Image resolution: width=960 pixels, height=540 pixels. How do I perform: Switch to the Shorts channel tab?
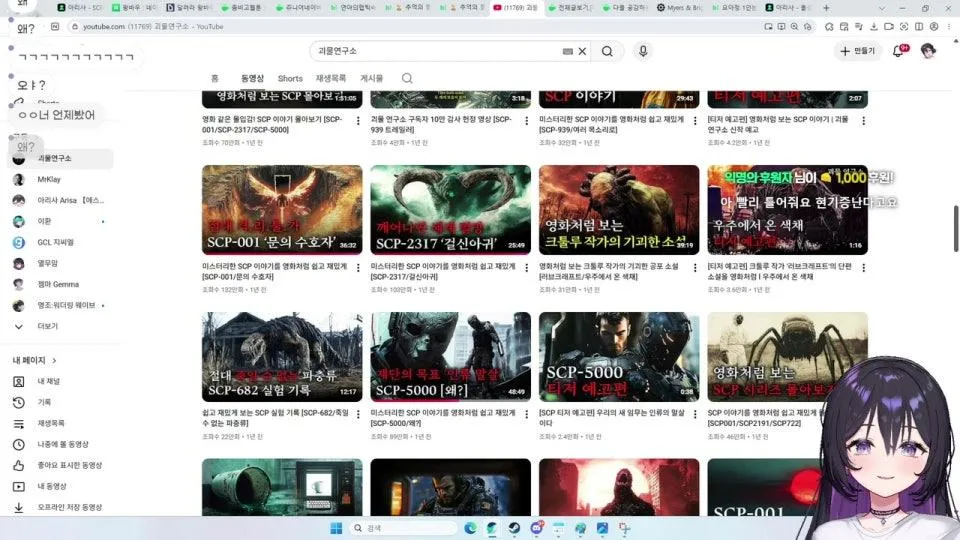pos(290,78)
